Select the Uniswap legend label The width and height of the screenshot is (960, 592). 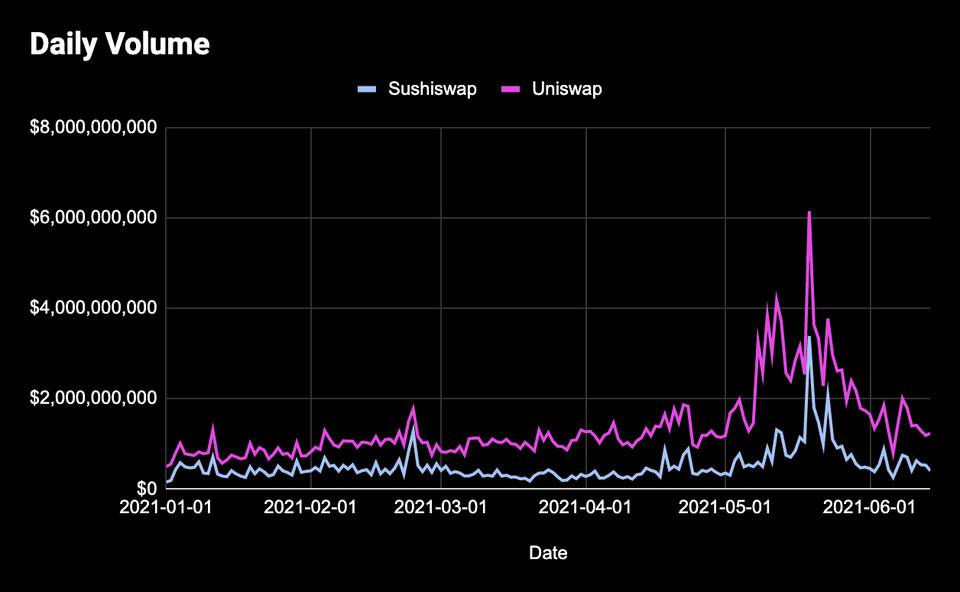(x=567, y=89)
